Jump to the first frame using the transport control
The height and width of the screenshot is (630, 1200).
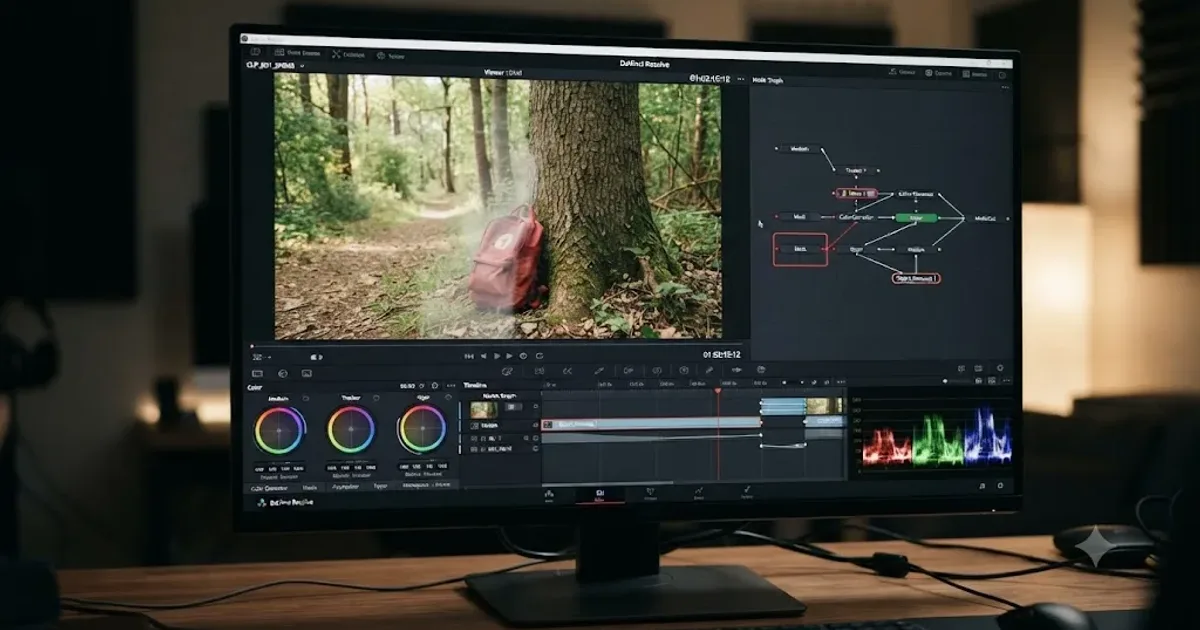tap(469, 356)
